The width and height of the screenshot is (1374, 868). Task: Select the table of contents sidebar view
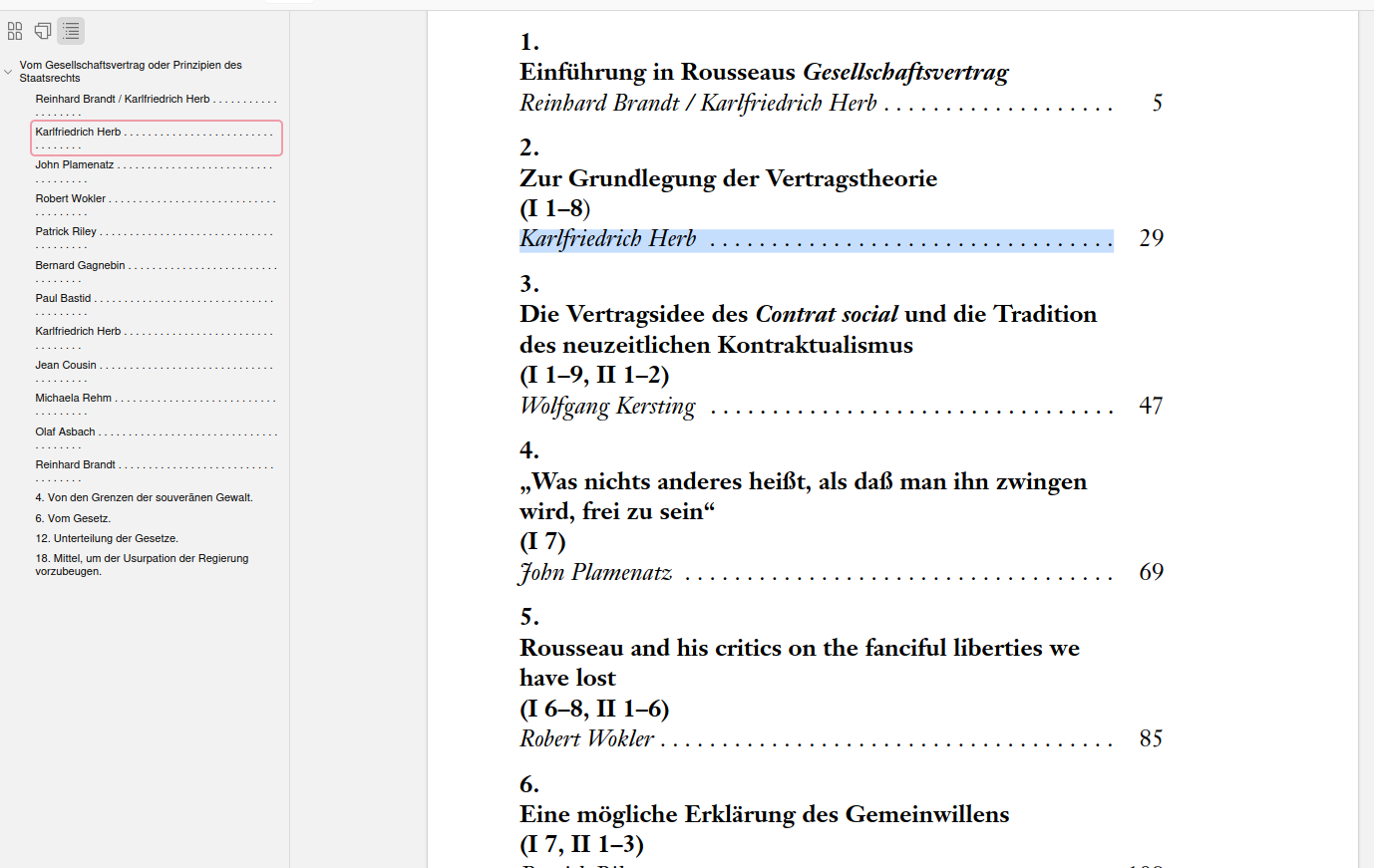click(71, 31)
